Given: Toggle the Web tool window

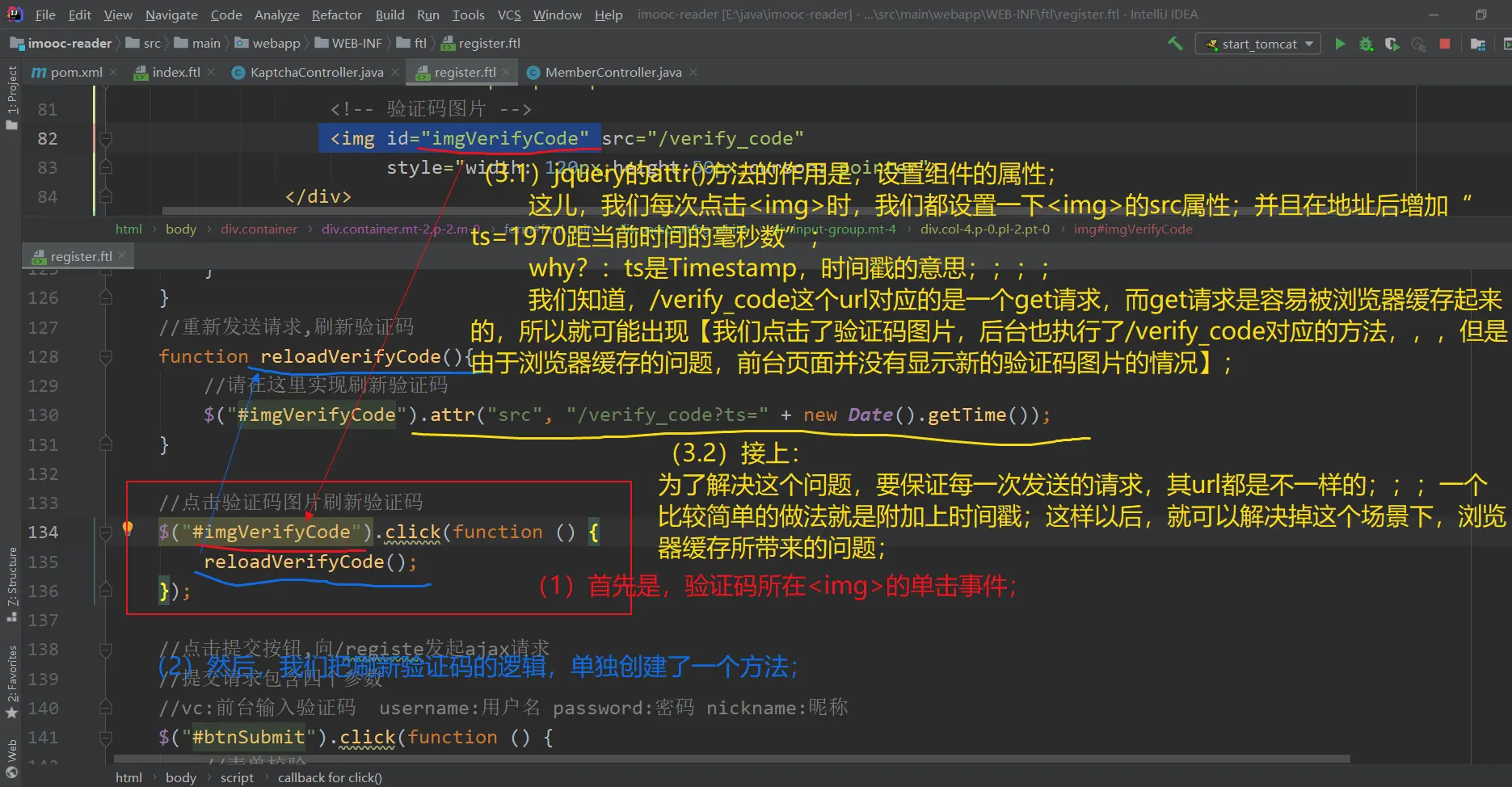Looking at the screenshot, I should click(11, 758).
